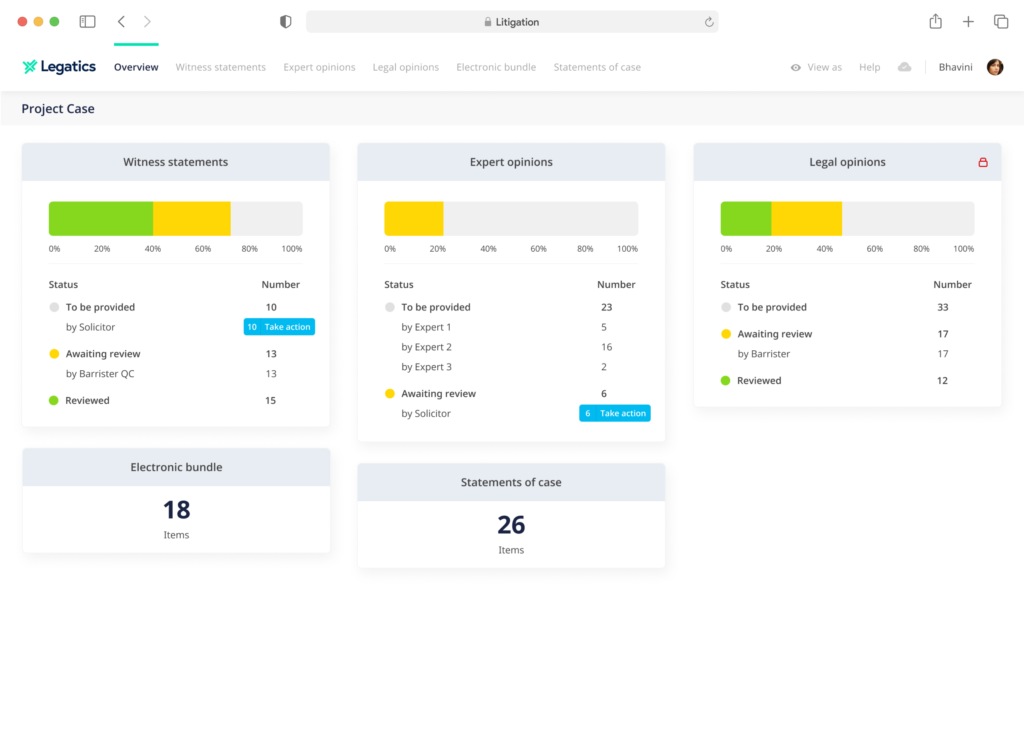Click To be provided in Witness statements
Viewport: 1024px width, 745px height.
pos(100,307)
